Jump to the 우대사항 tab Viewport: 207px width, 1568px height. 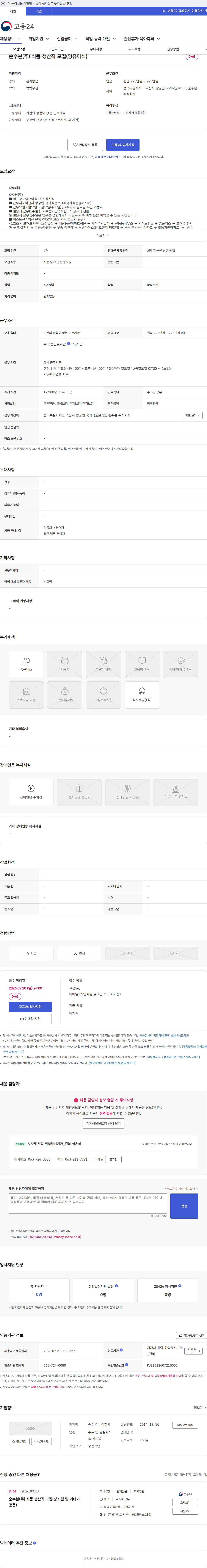coord(96,49)
